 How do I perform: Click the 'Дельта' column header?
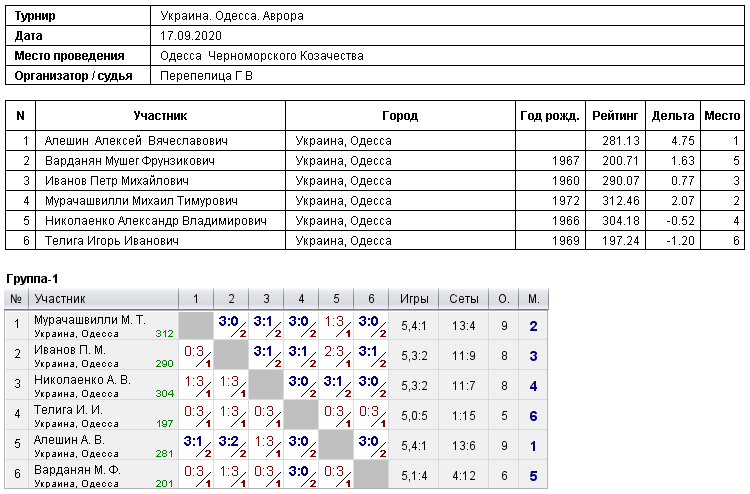tap(673, 116)
